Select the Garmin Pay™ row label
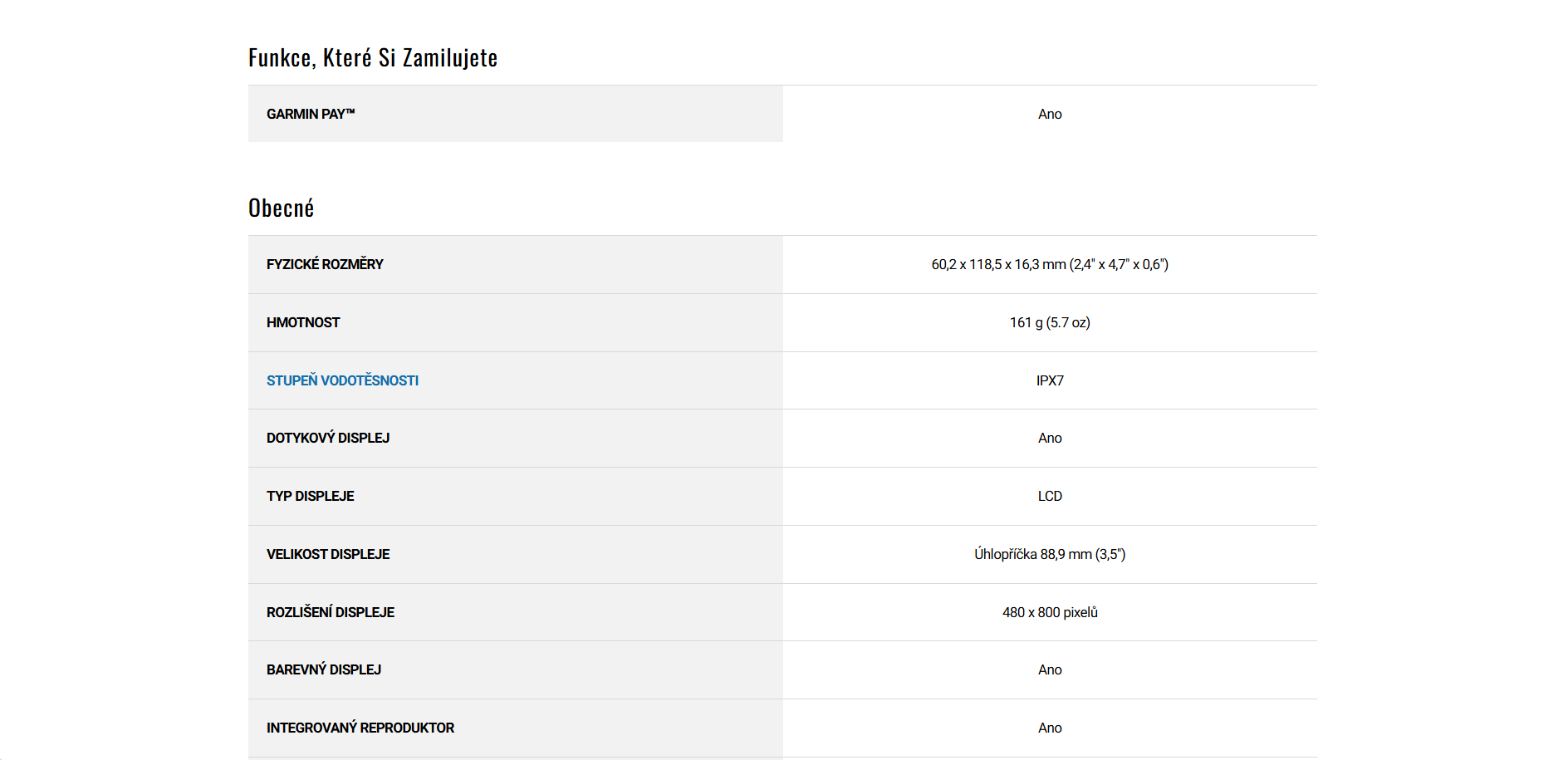Image resolution: width=1568 pixels, height=760 pixels. (x=311, y=114)
